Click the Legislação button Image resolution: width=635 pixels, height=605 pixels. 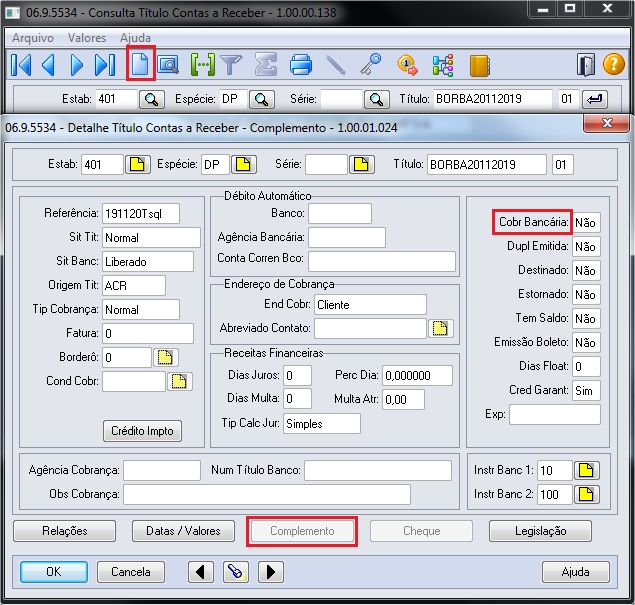(540, 531)
